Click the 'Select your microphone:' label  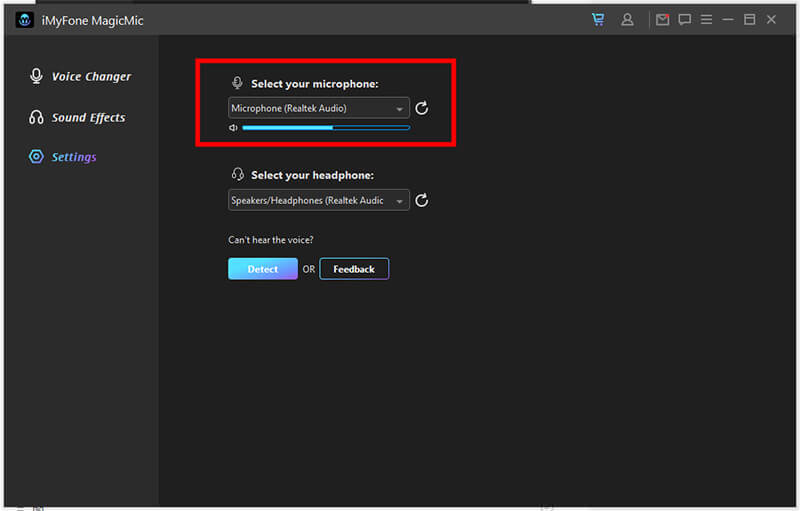click(315, 84)
